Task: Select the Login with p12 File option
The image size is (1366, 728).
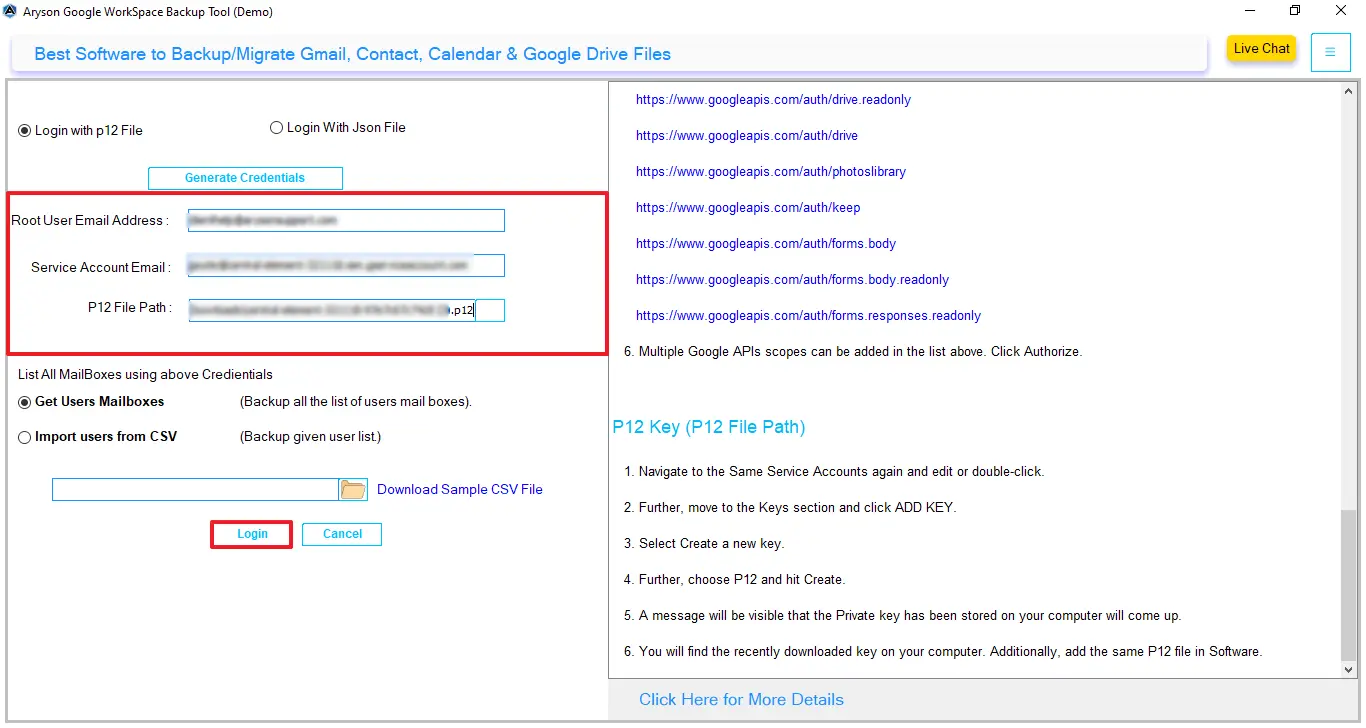Action: (x=22, y=130)
